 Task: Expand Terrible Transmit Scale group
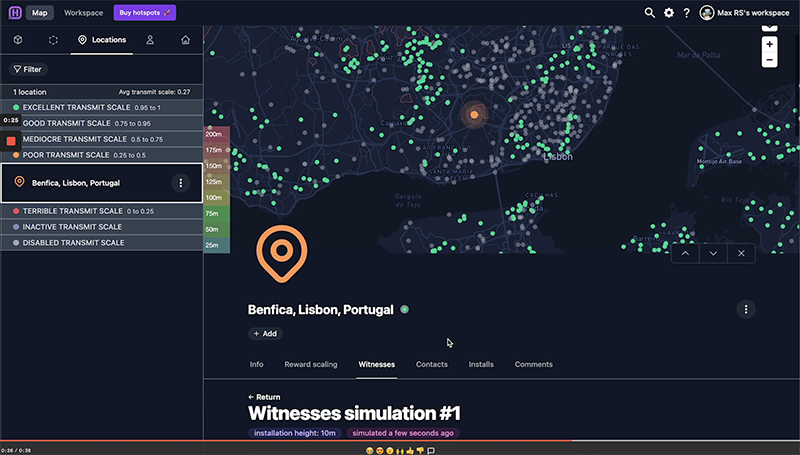(102, 211)
